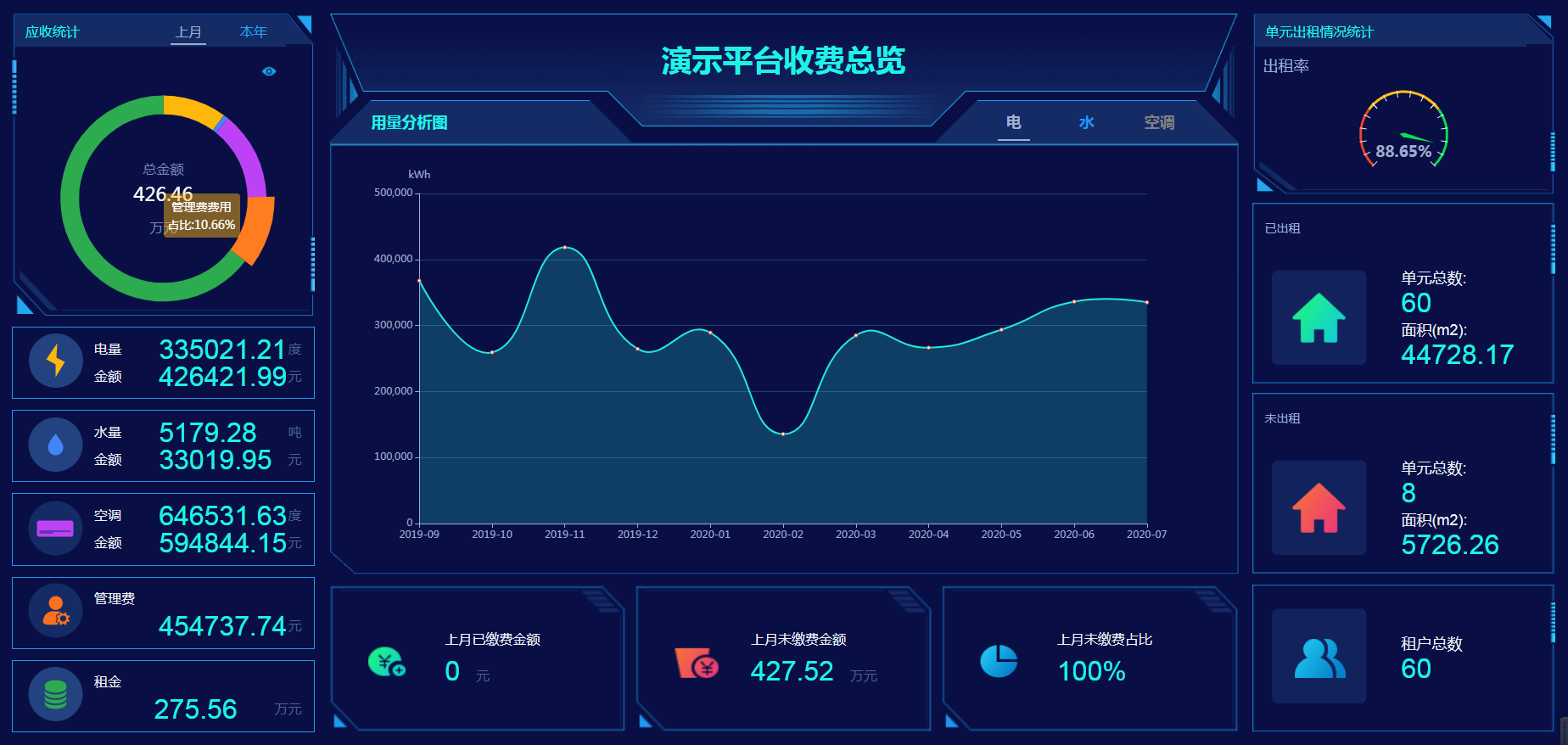Click the 单元出租情况统计 panel title
The image size is (1568, 745).
1319,32
